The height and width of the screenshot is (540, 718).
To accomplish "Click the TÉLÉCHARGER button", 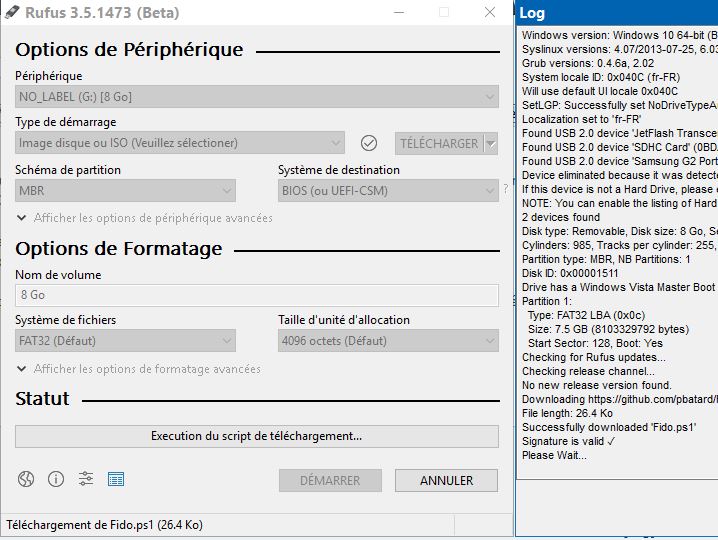I will pyautogui.click(x=439, y=143).
